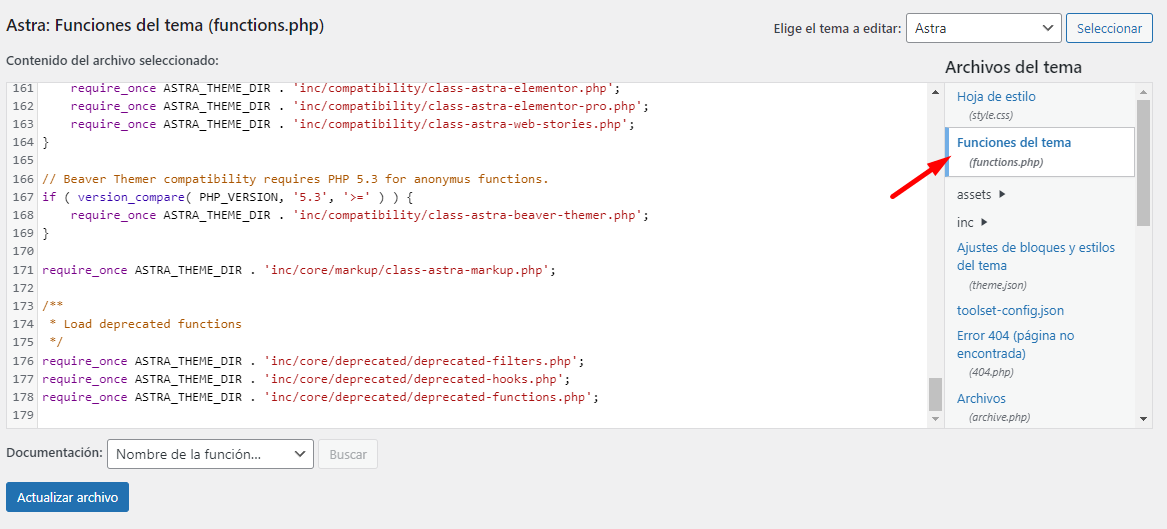
Task: Click 'inc/compatibility/class-astra-elementor.php' string
Action: (455, 88)
